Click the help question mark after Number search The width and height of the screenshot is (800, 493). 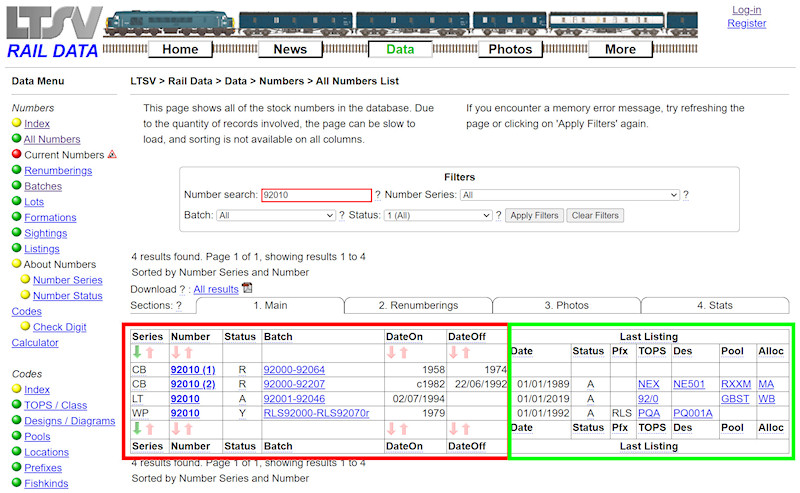377,195
